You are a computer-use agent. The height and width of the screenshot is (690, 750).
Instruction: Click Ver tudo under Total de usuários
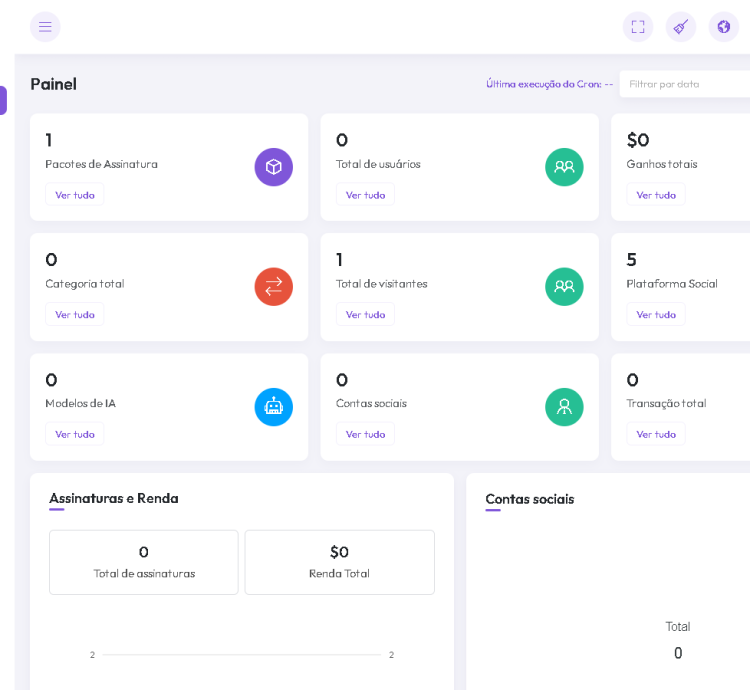365,195
